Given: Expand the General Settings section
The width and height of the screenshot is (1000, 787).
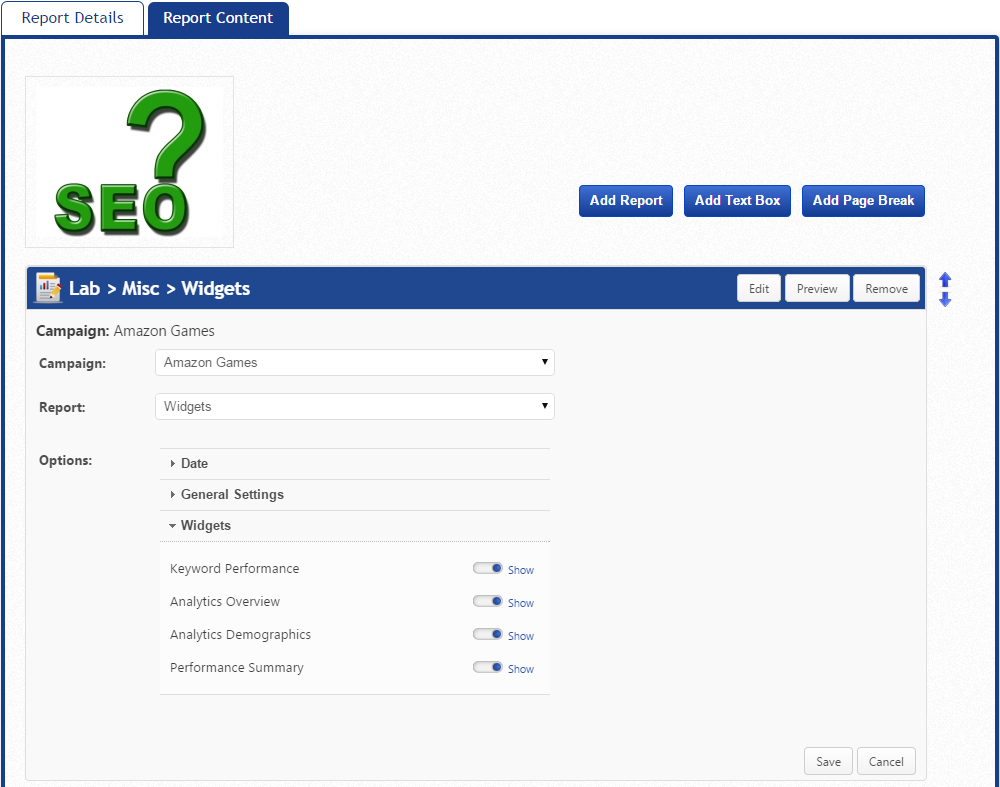Looking at the screenshot, I should (232, 495).
